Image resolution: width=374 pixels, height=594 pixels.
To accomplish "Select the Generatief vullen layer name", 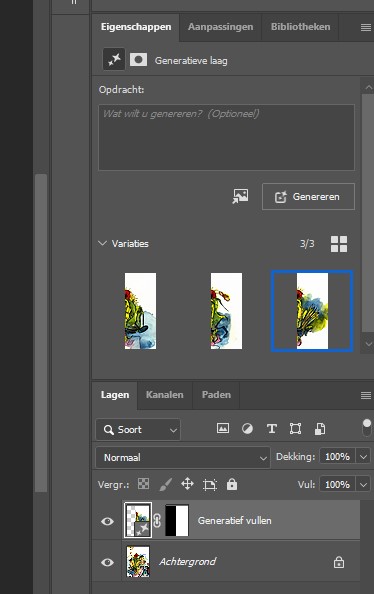I will [235, 521].
